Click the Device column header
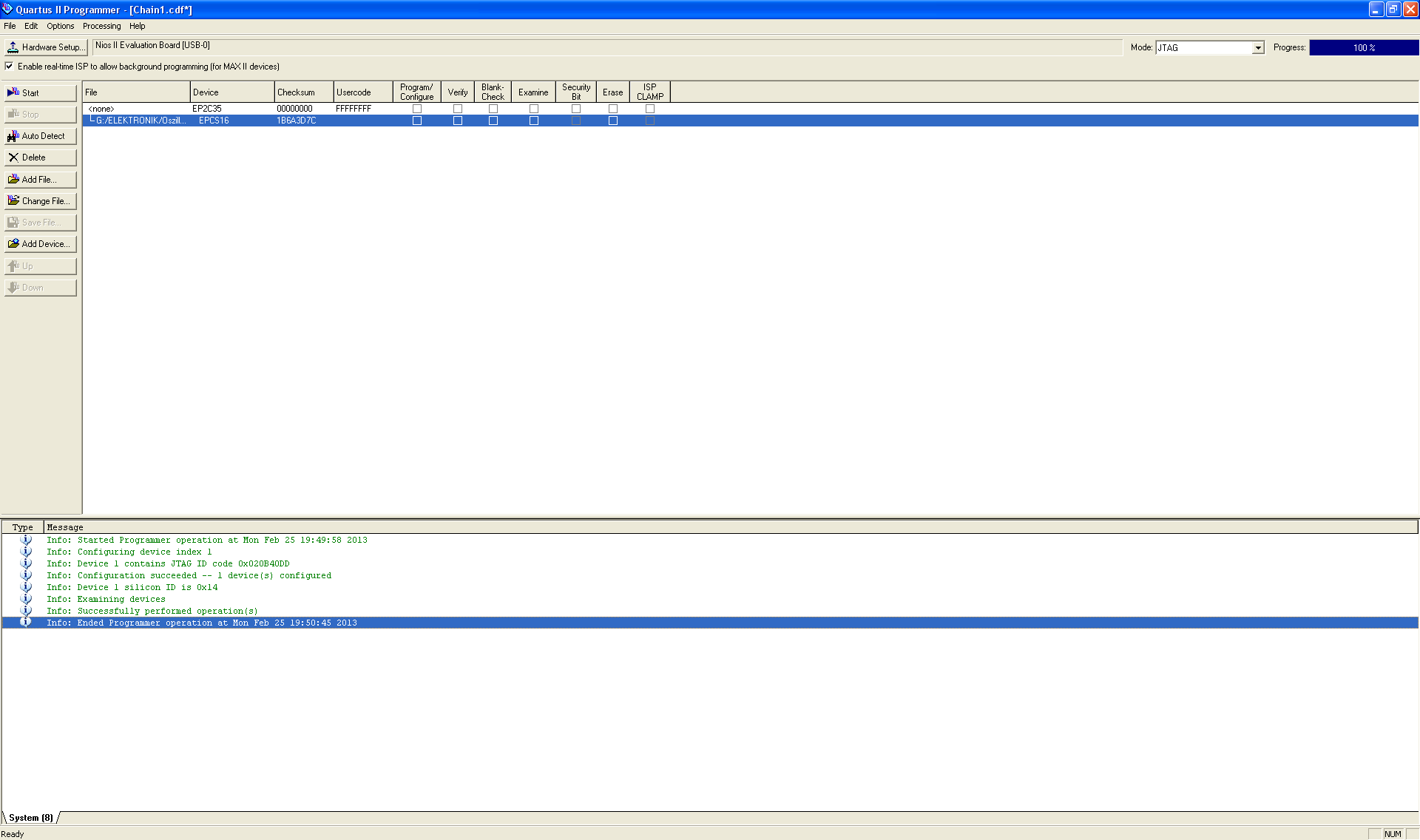 click(x=232, y=92)
